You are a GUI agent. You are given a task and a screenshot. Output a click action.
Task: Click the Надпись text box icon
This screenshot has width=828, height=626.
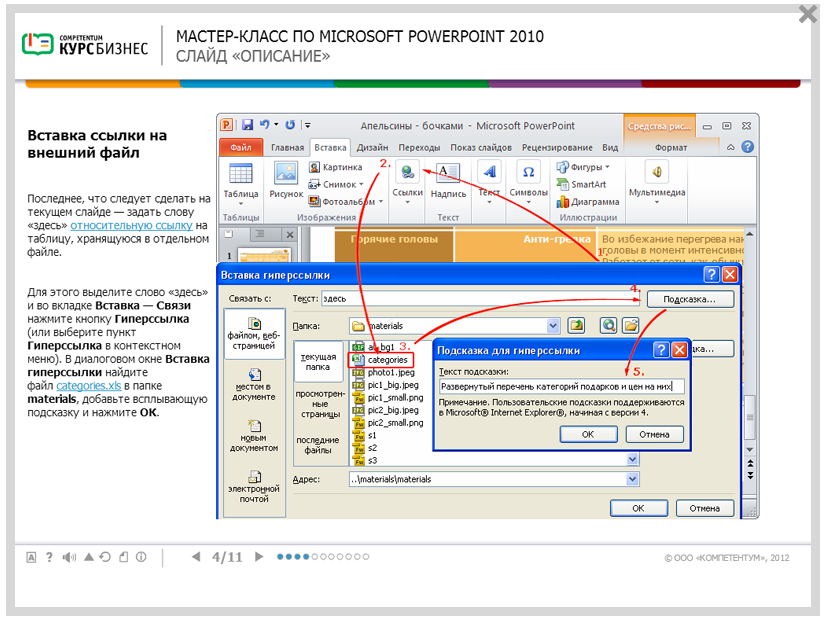tap(448, 172)
